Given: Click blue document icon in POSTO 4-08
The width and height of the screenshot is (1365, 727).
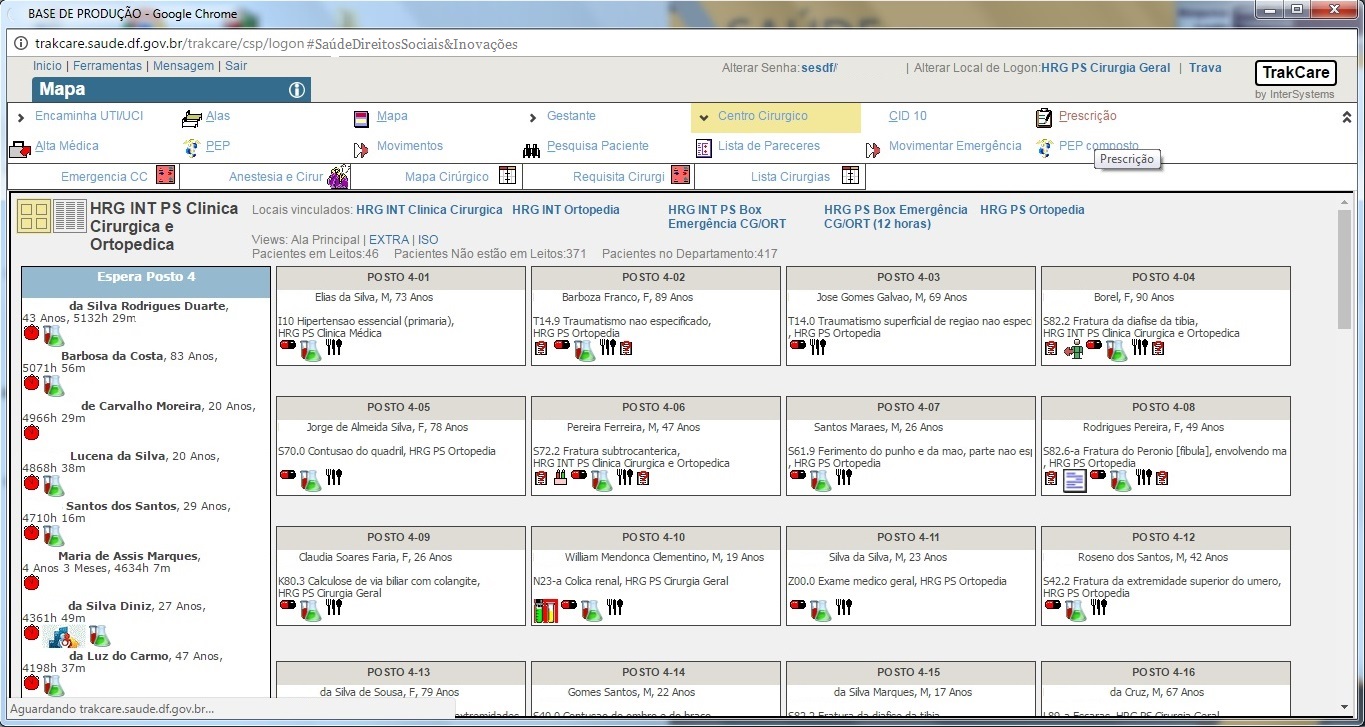Looking at the screenshot, I should (x=1074, y=482).
